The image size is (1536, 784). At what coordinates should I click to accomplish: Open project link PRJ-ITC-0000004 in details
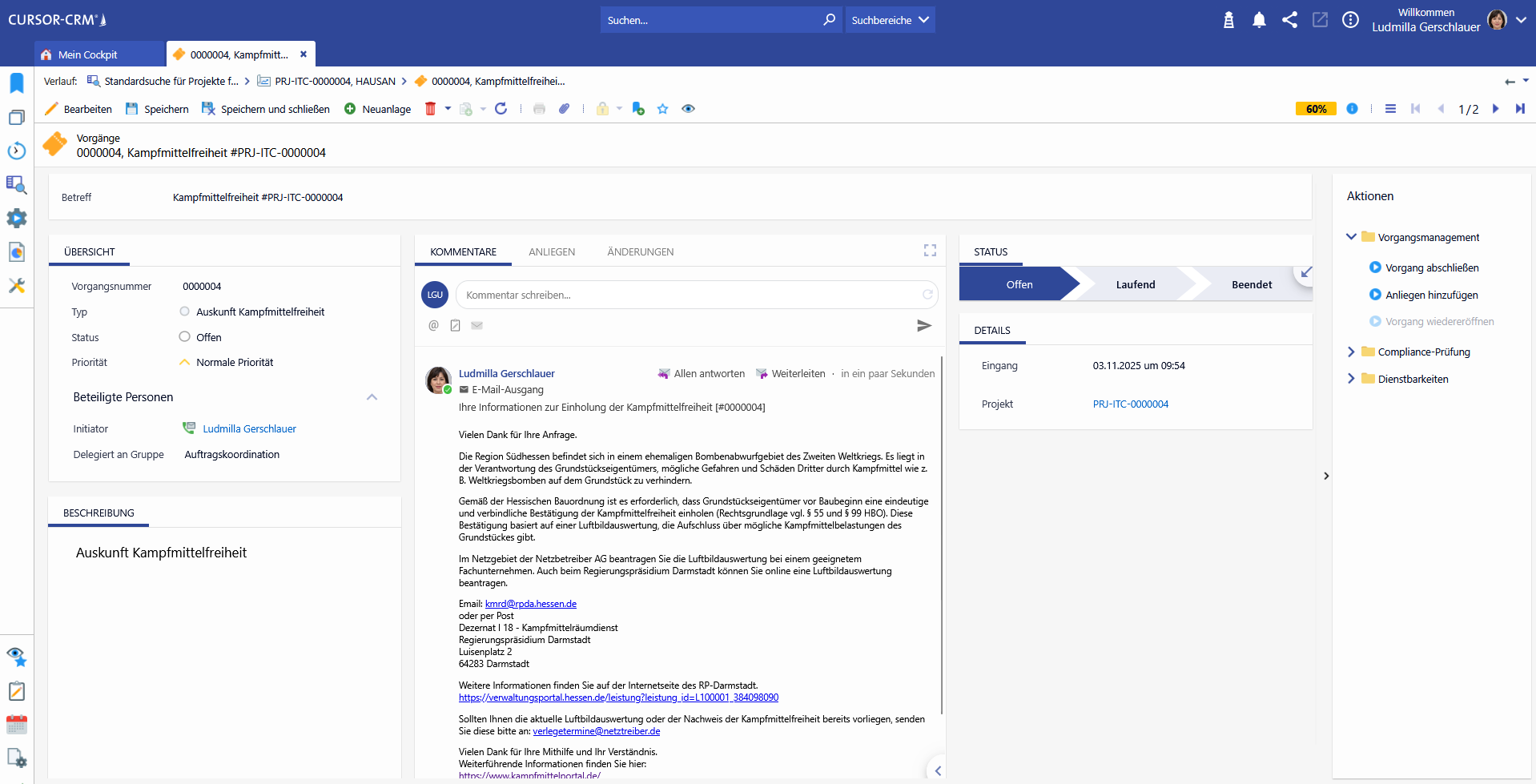[1130, 404]
